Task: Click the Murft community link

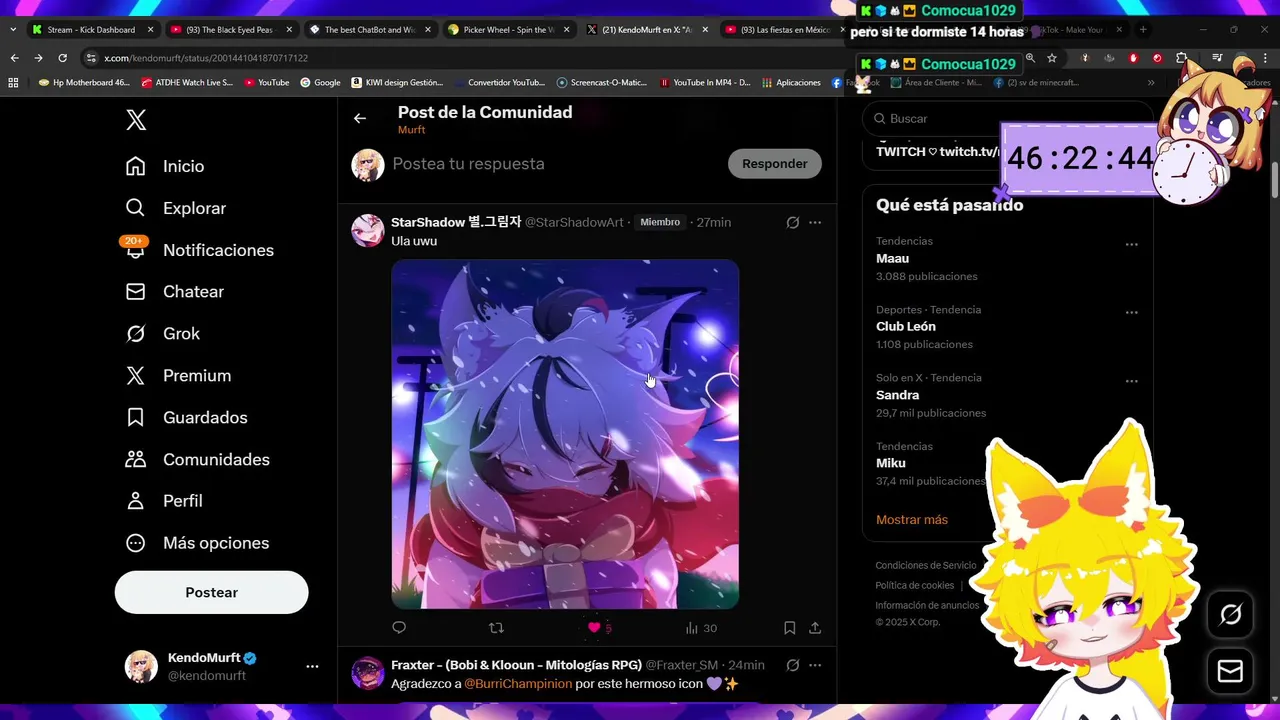Action: [411, 130]
